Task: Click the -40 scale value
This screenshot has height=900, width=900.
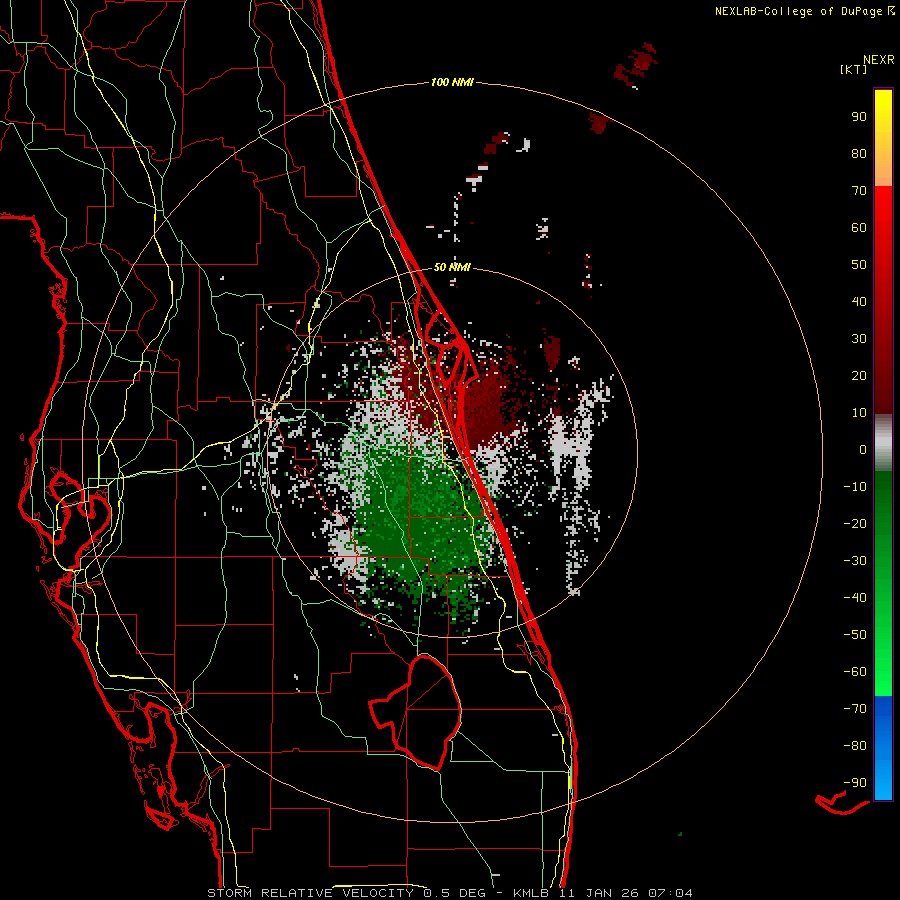Action: (855, 598)
